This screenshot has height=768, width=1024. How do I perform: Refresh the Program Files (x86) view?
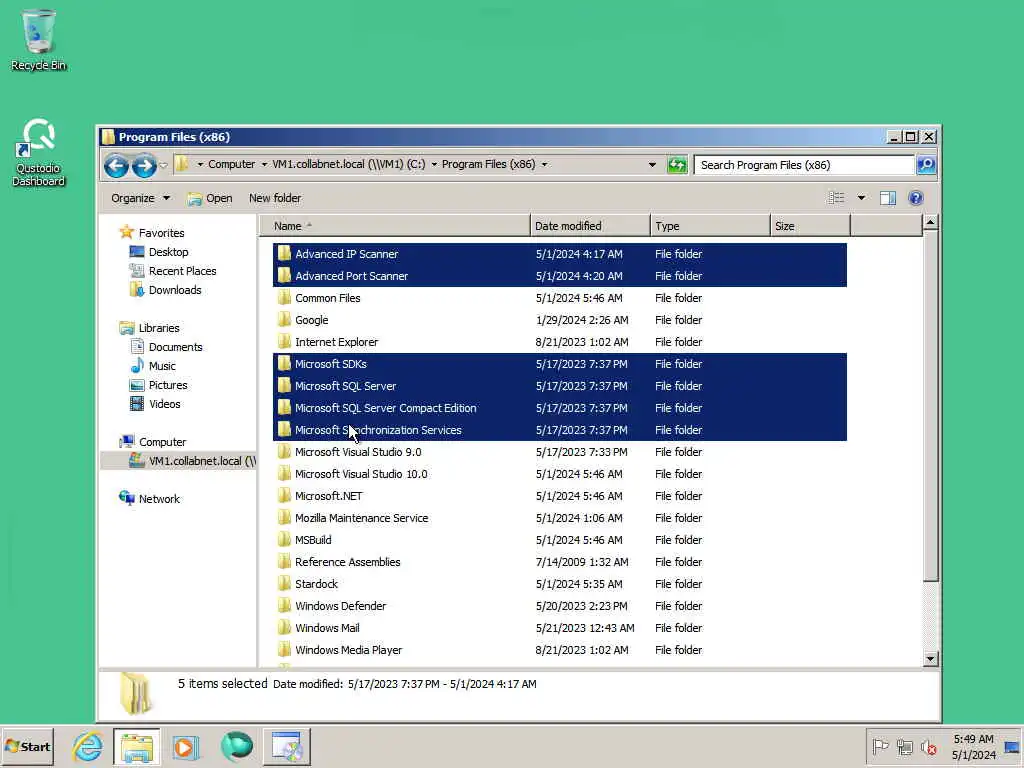click(677, 165)
